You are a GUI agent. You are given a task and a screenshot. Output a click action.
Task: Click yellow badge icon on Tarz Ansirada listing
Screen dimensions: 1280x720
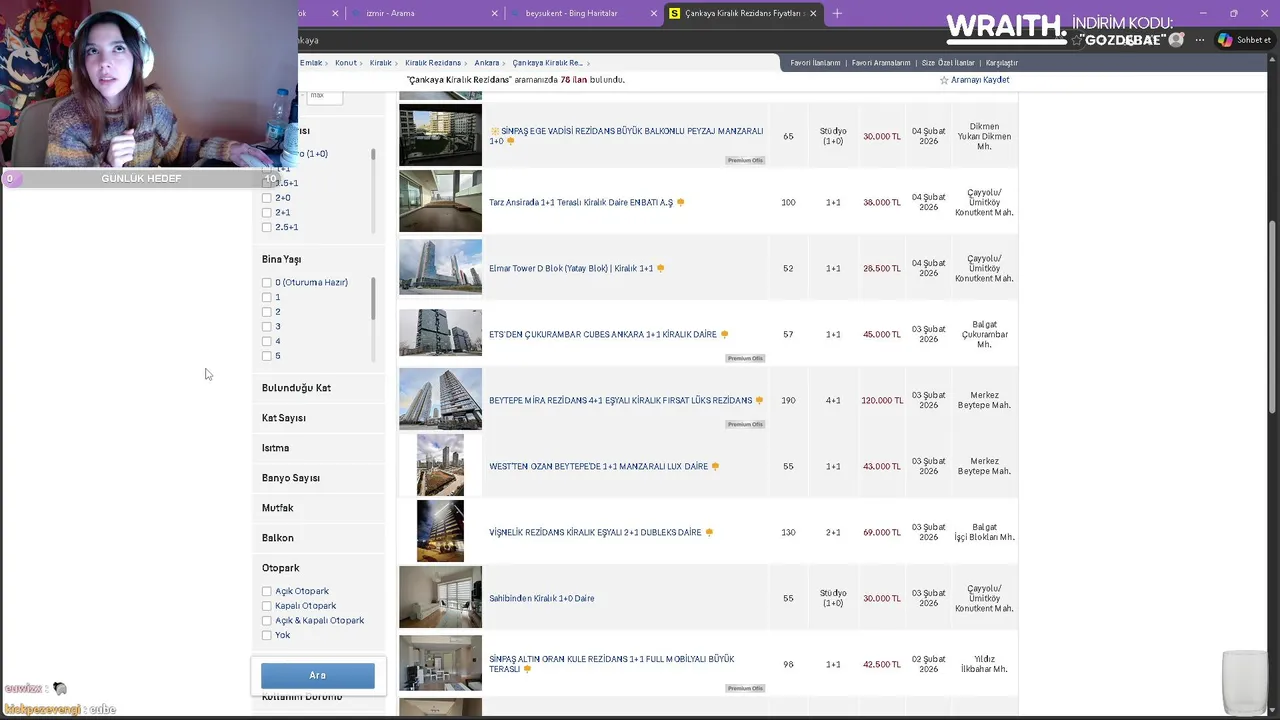tap(681, 202)
